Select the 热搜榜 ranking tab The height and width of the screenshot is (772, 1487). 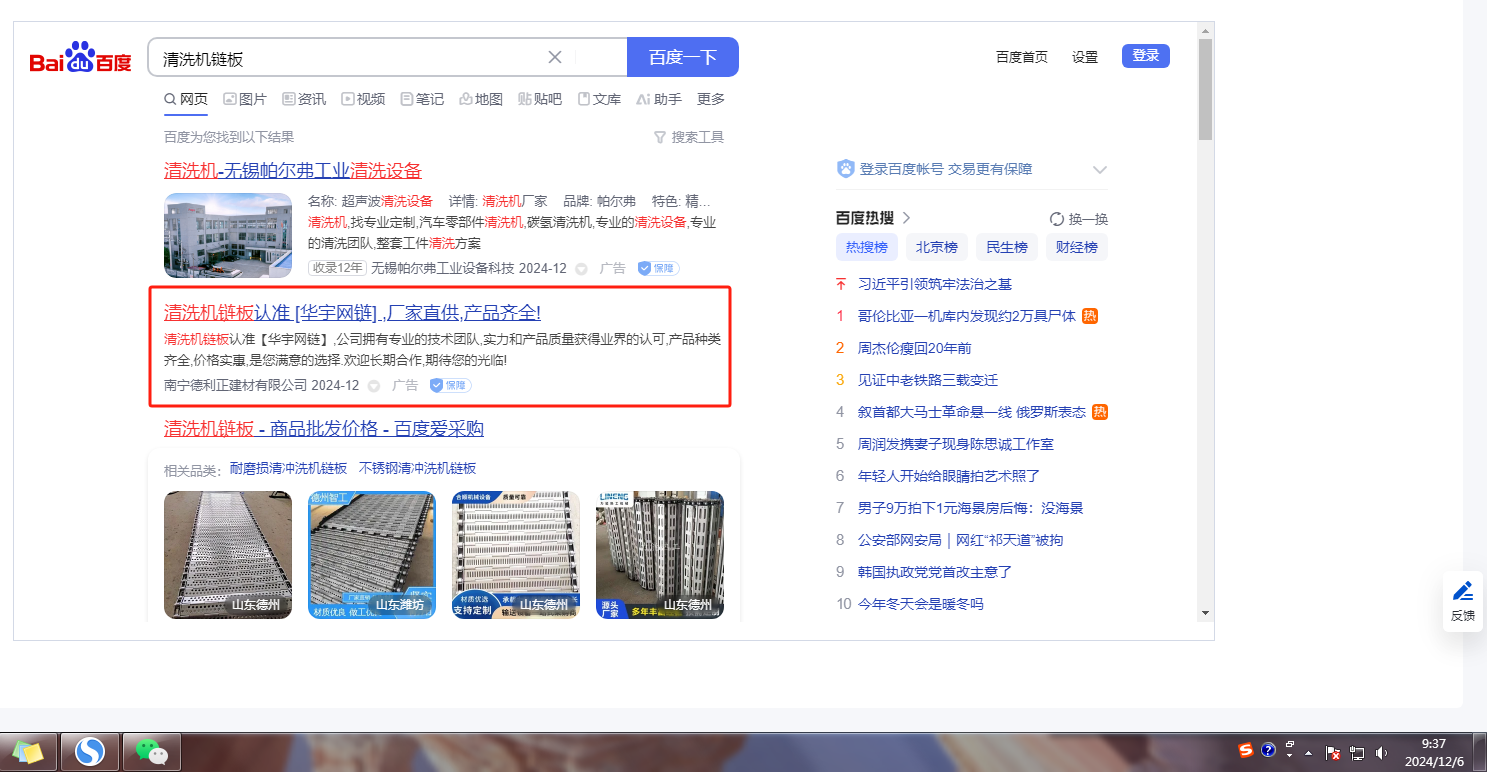[x=867, y=247]
